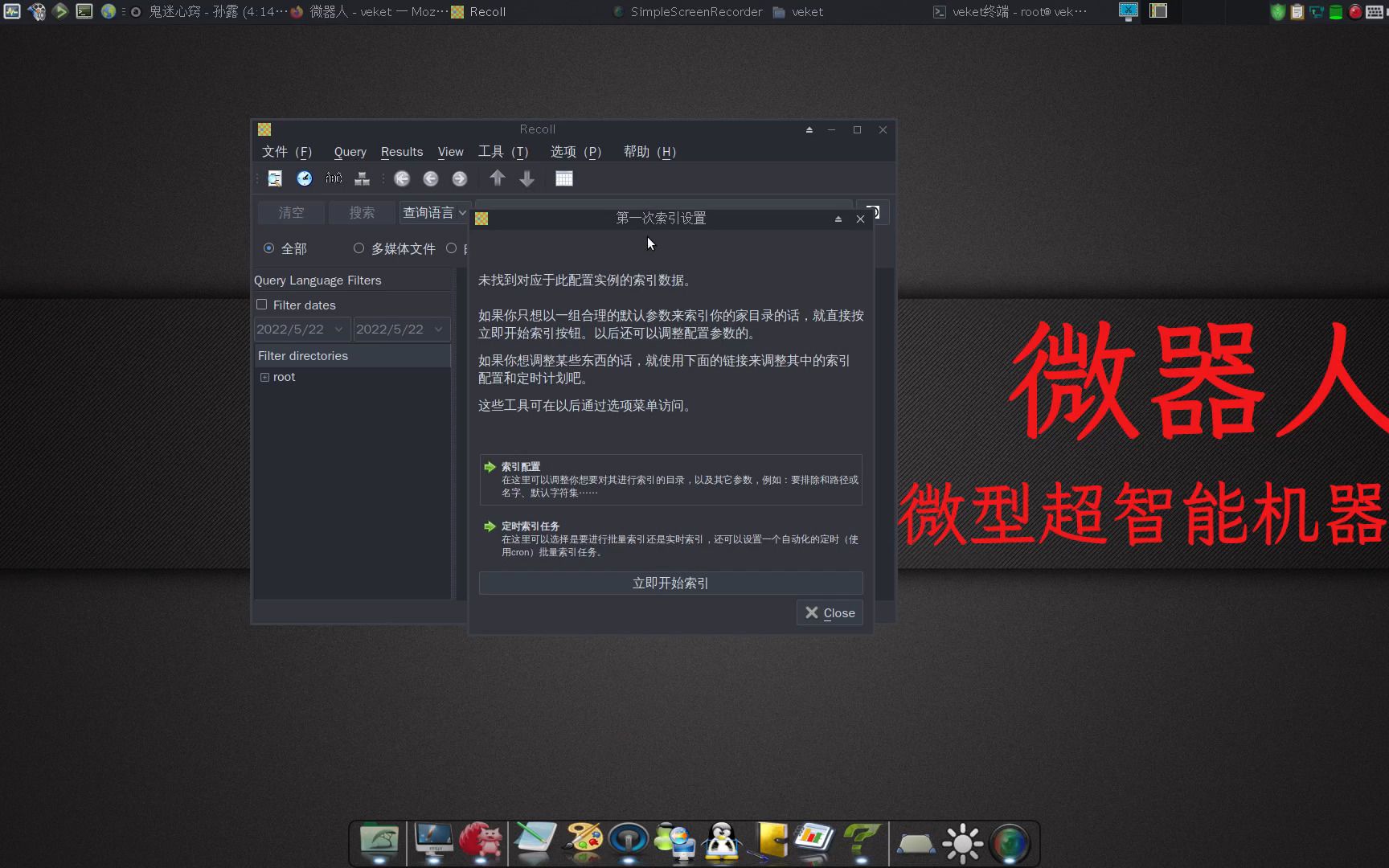Viewport: 1389px width, 868px height.
Task: Click the 立即开始索引 button
Action: (x=670, y=583)
